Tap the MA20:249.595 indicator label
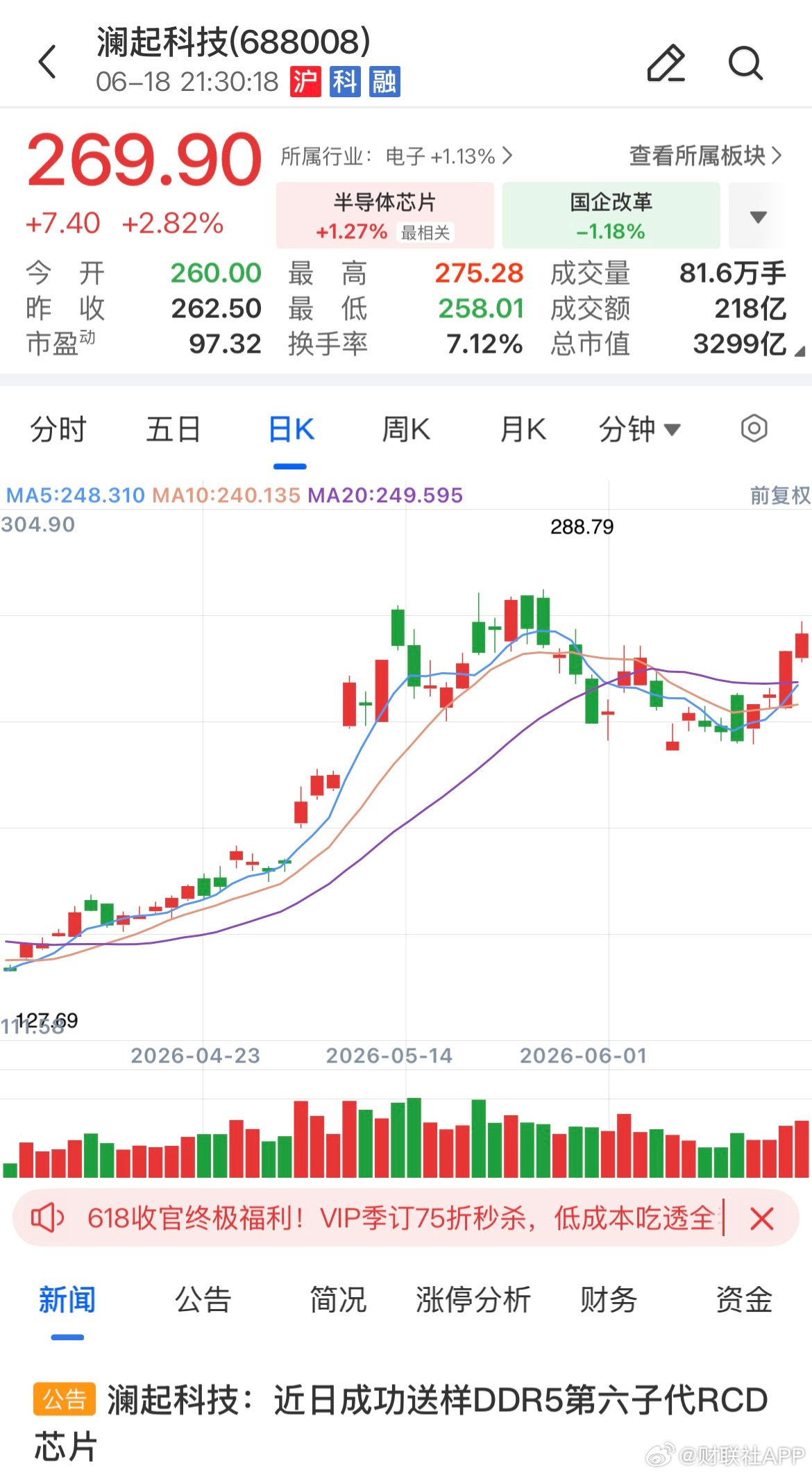Screen dimensions: 812x1475 point(385,495)
